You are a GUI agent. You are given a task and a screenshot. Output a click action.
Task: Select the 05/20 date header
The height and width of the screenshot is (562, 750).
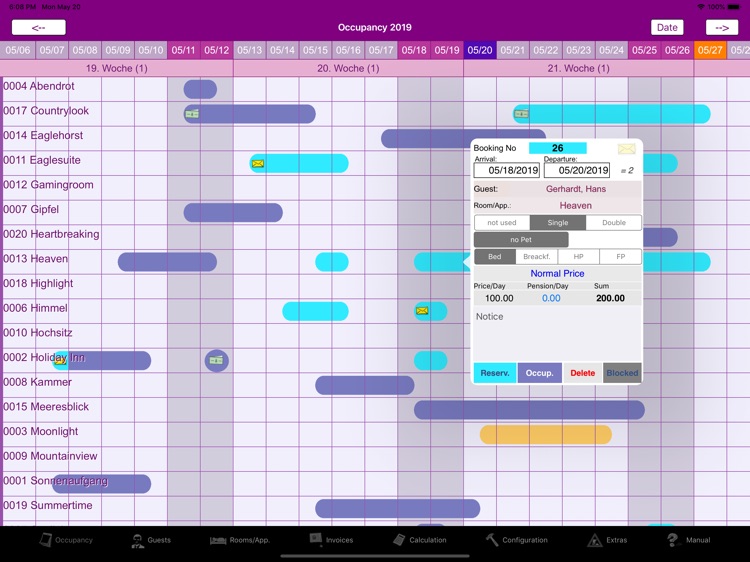(480, 50)
